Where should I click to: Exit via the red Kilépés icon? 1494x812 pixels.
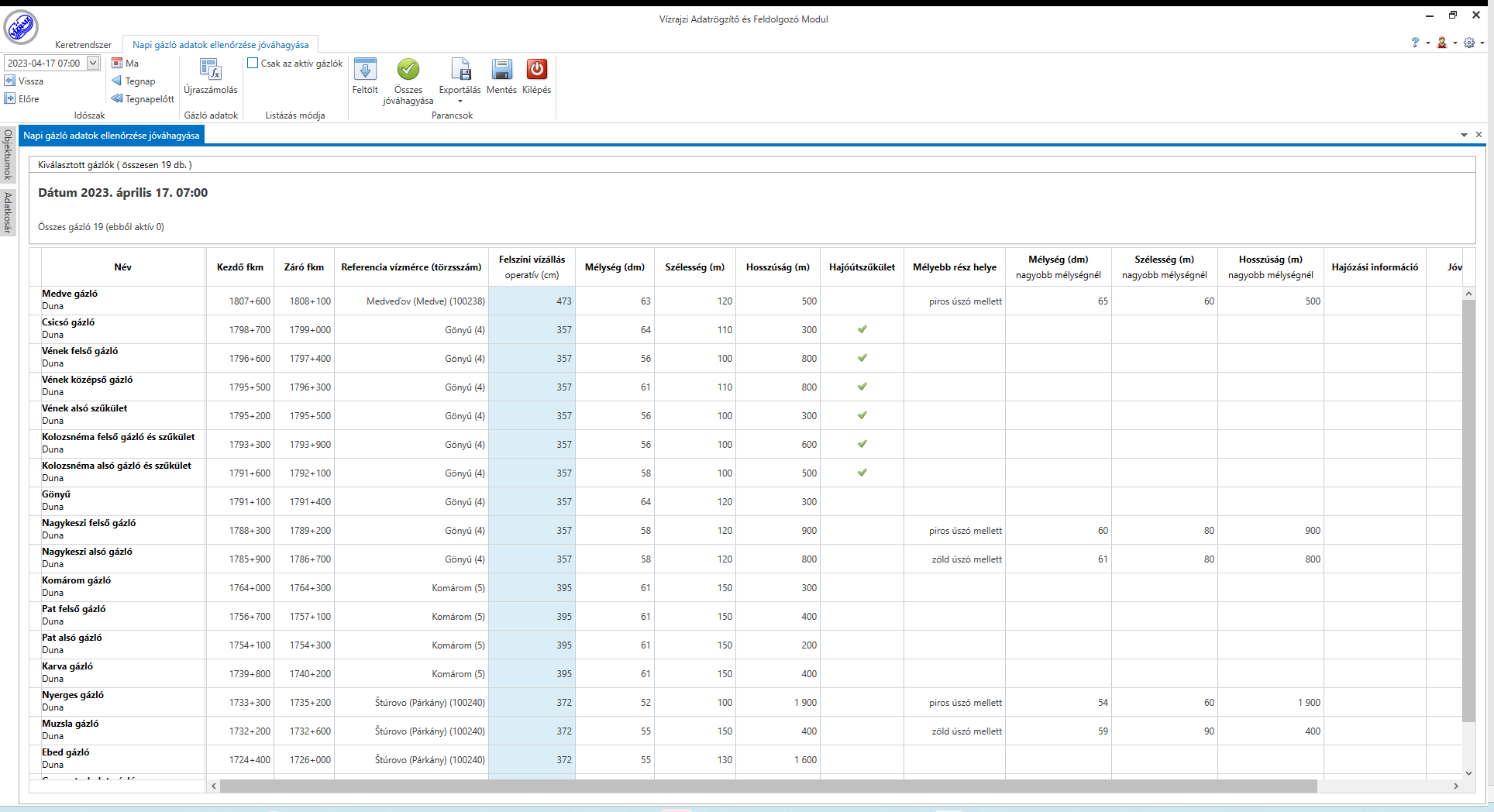(x=537, y=70)
